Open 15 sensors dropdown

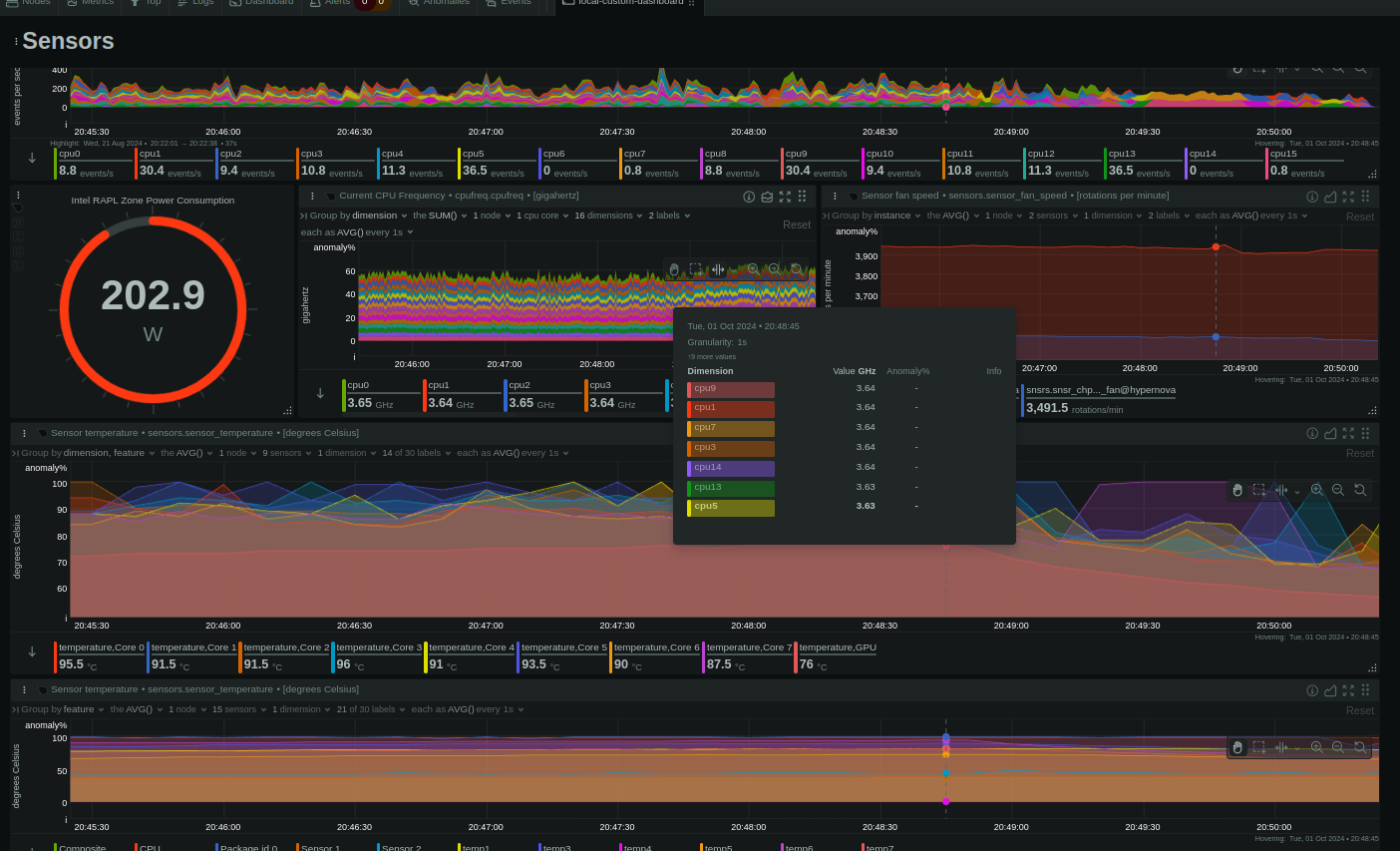[x=238, y=709]
